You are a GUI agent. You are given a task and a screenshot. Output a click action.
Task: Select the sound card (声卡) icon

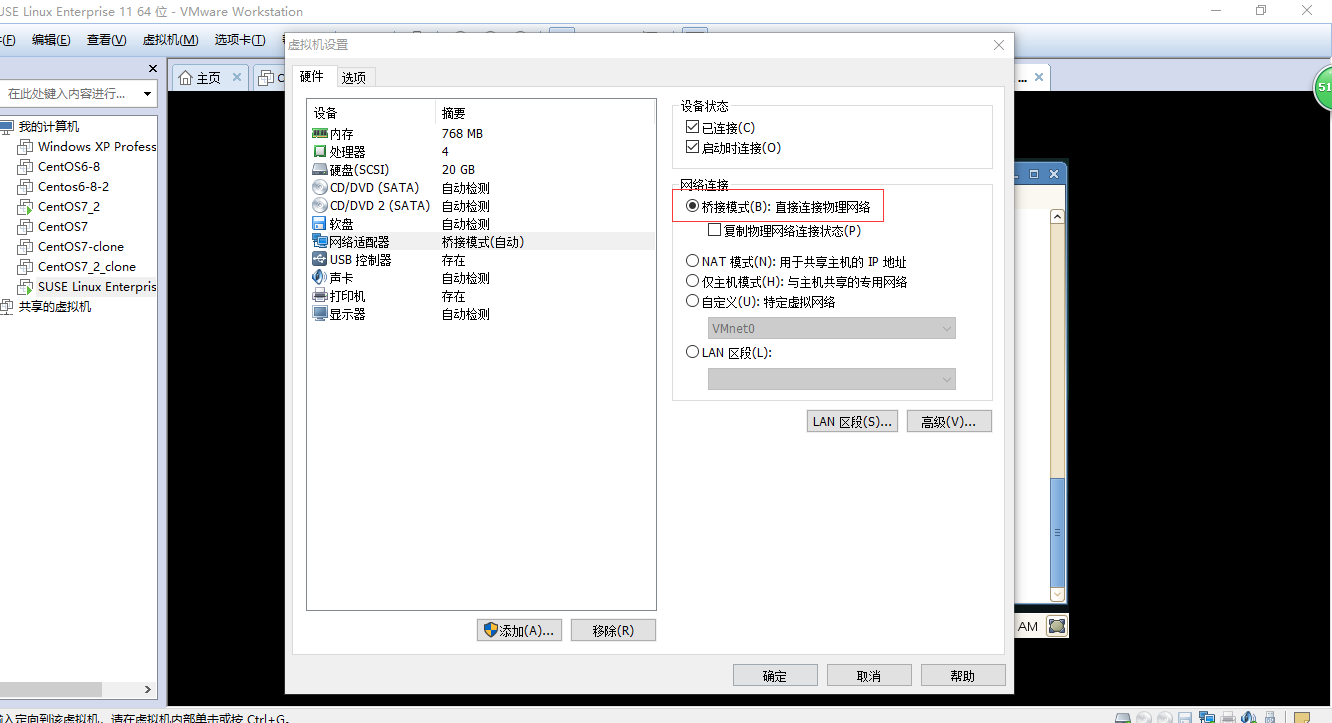coord(320,277)
